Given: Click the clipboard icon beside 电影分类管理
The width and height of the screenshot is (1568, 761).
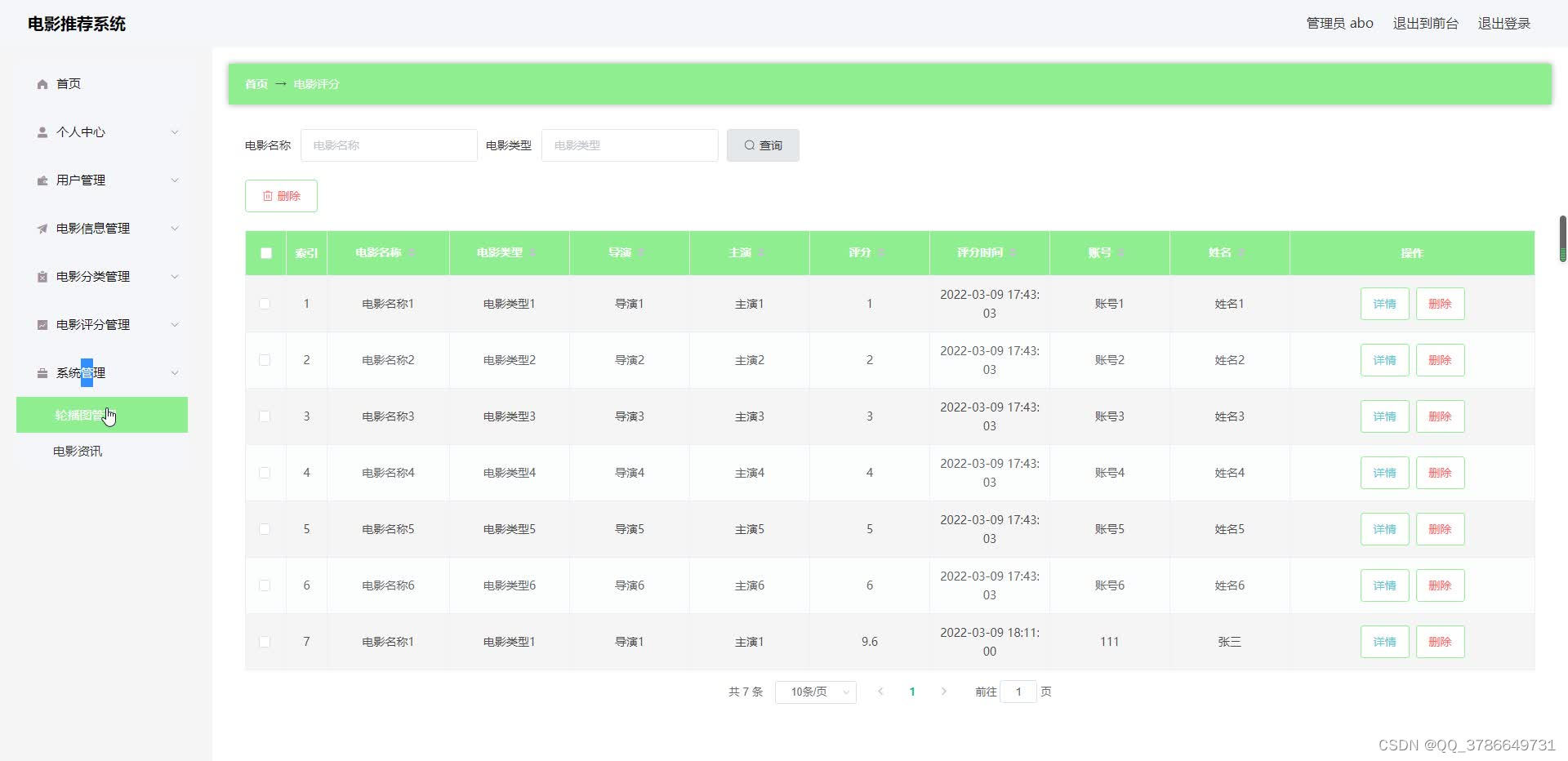Looking at the screenshot, I should (x=42, y=277).
